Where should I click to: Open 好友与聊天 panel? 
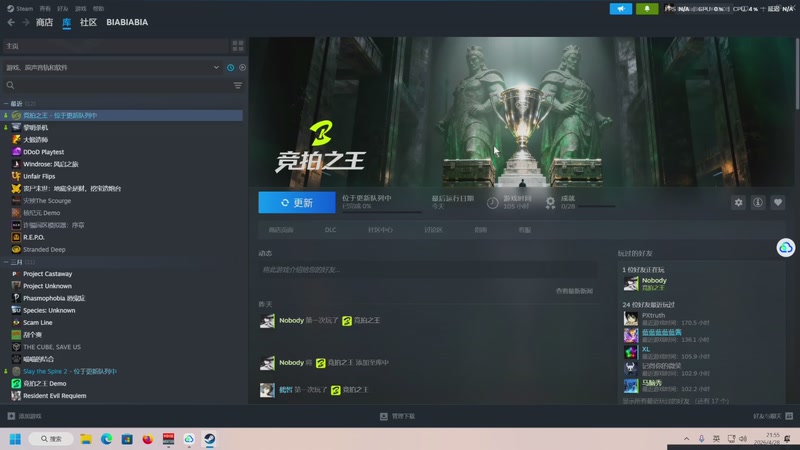click(x=772, y=416)
